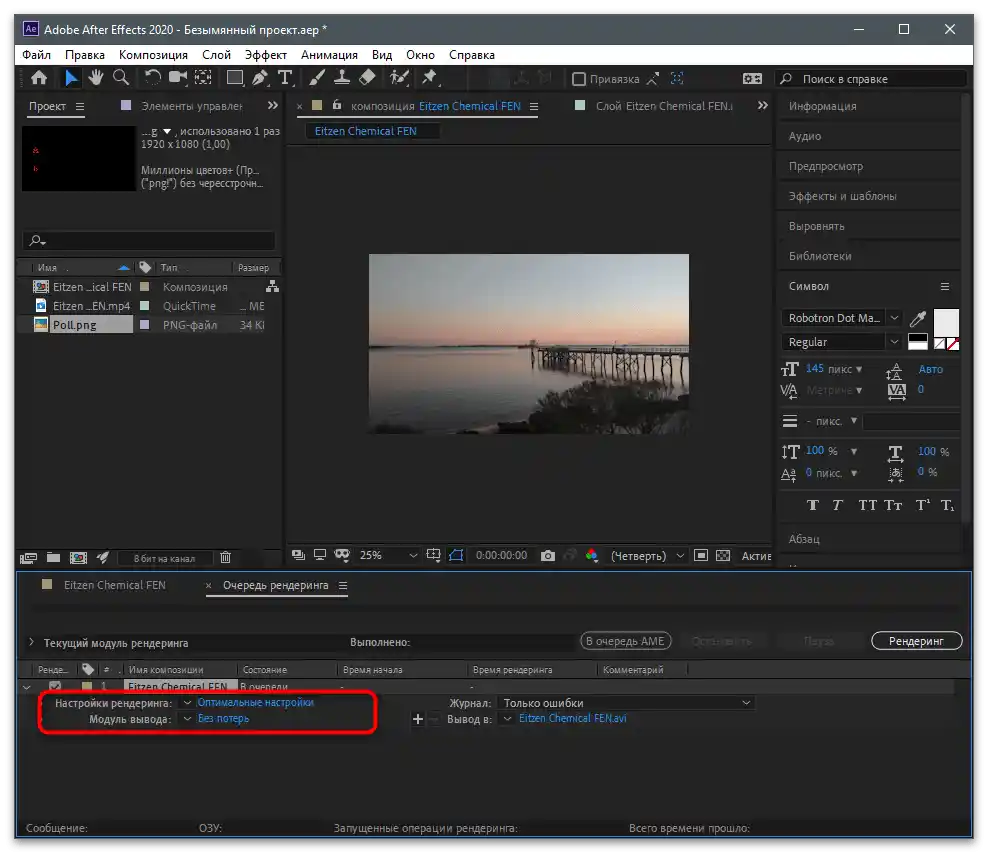Select the Hand tool
The width and height of the screenshot is (988, 853).
point(96,77)
